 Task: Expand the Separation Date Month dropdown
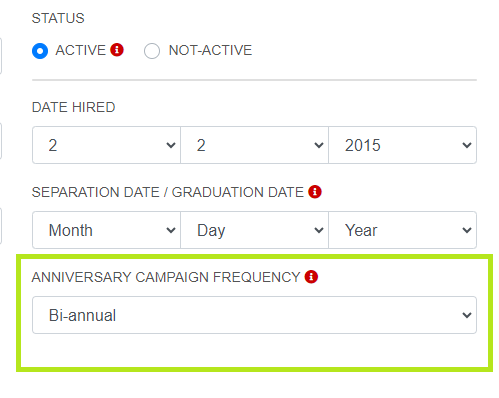tap(106, 230)
